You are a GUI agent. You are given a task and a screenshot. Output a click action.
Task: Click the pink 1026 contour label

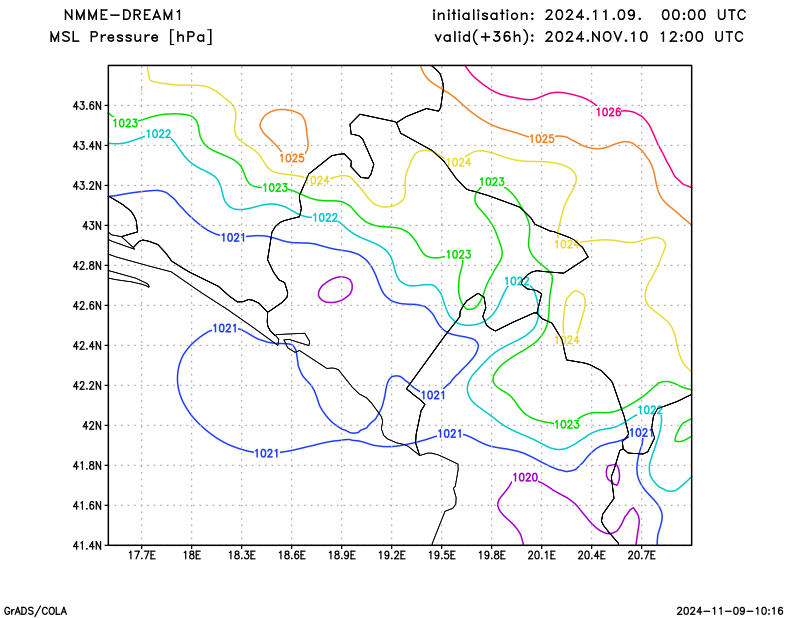pyautogui.click(x=609, y=112)
